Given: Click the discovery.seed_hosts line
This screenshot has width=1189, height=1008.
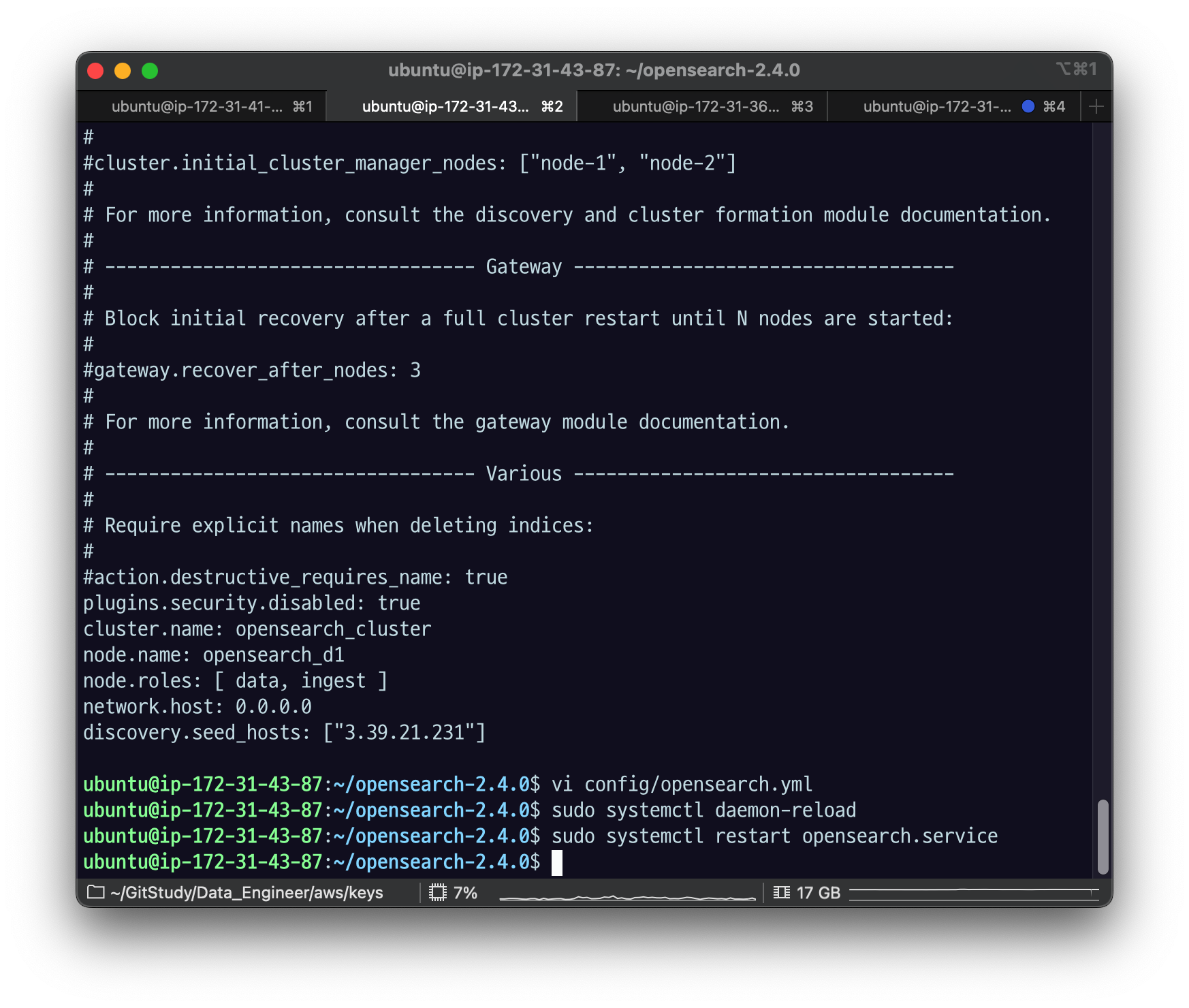Looking at the screenshot, I should [x=284, y=732].
